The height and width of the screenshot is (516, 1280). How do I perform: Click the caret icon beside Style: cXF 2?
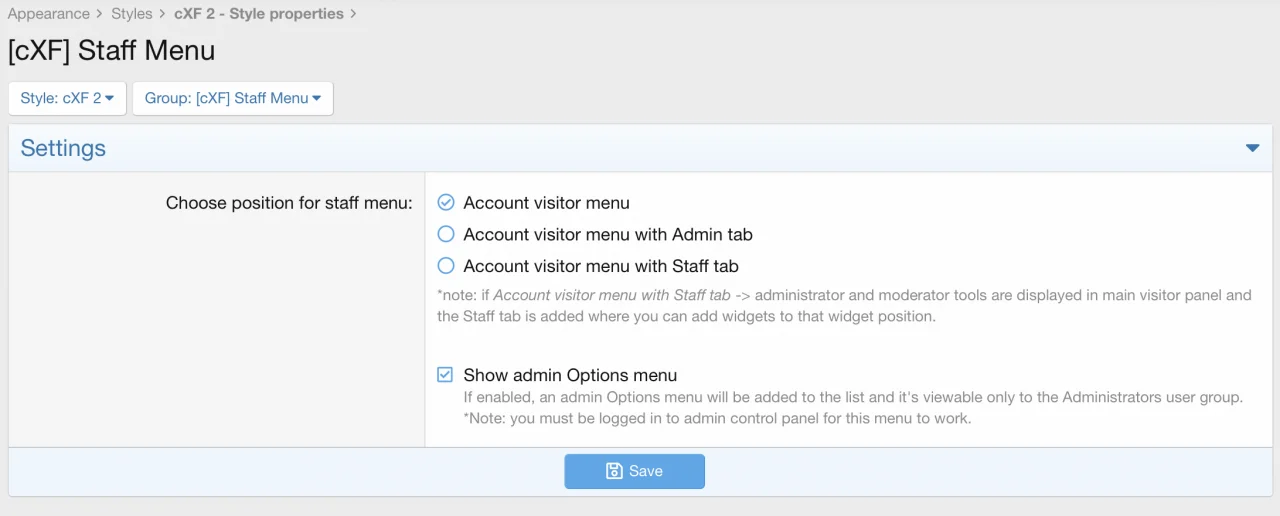tap(110, 98)
